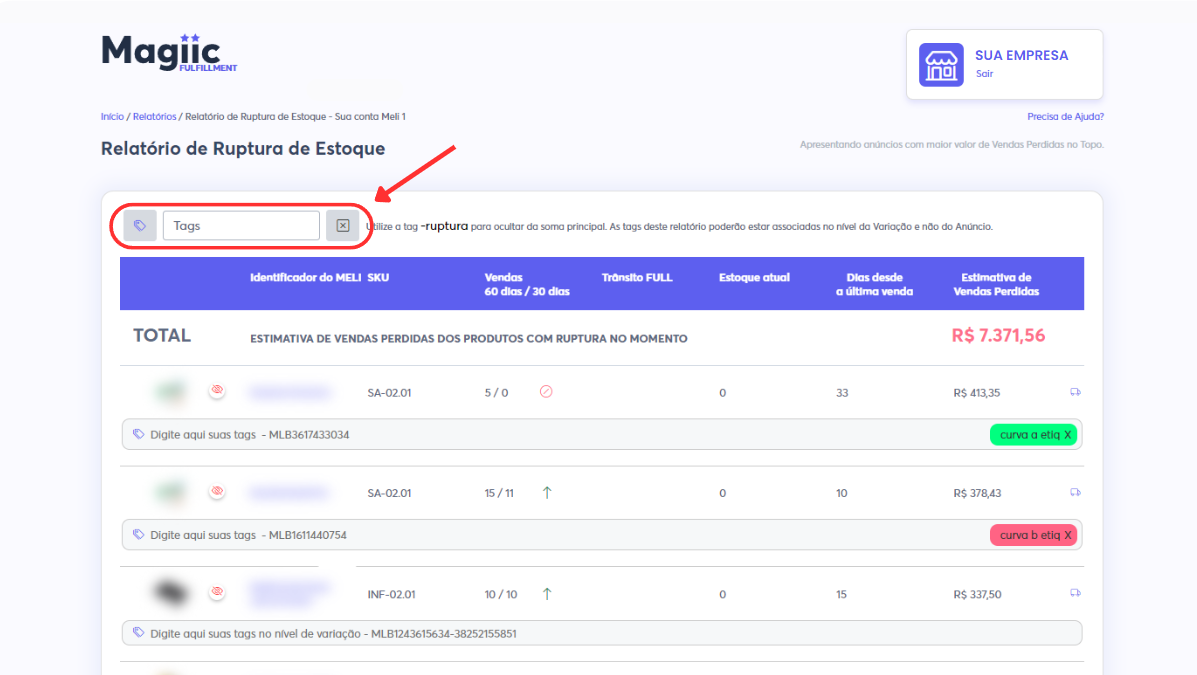Remove the green 'curva a etiq' tag
The image size is (1197, 675).
(1067, 434)
